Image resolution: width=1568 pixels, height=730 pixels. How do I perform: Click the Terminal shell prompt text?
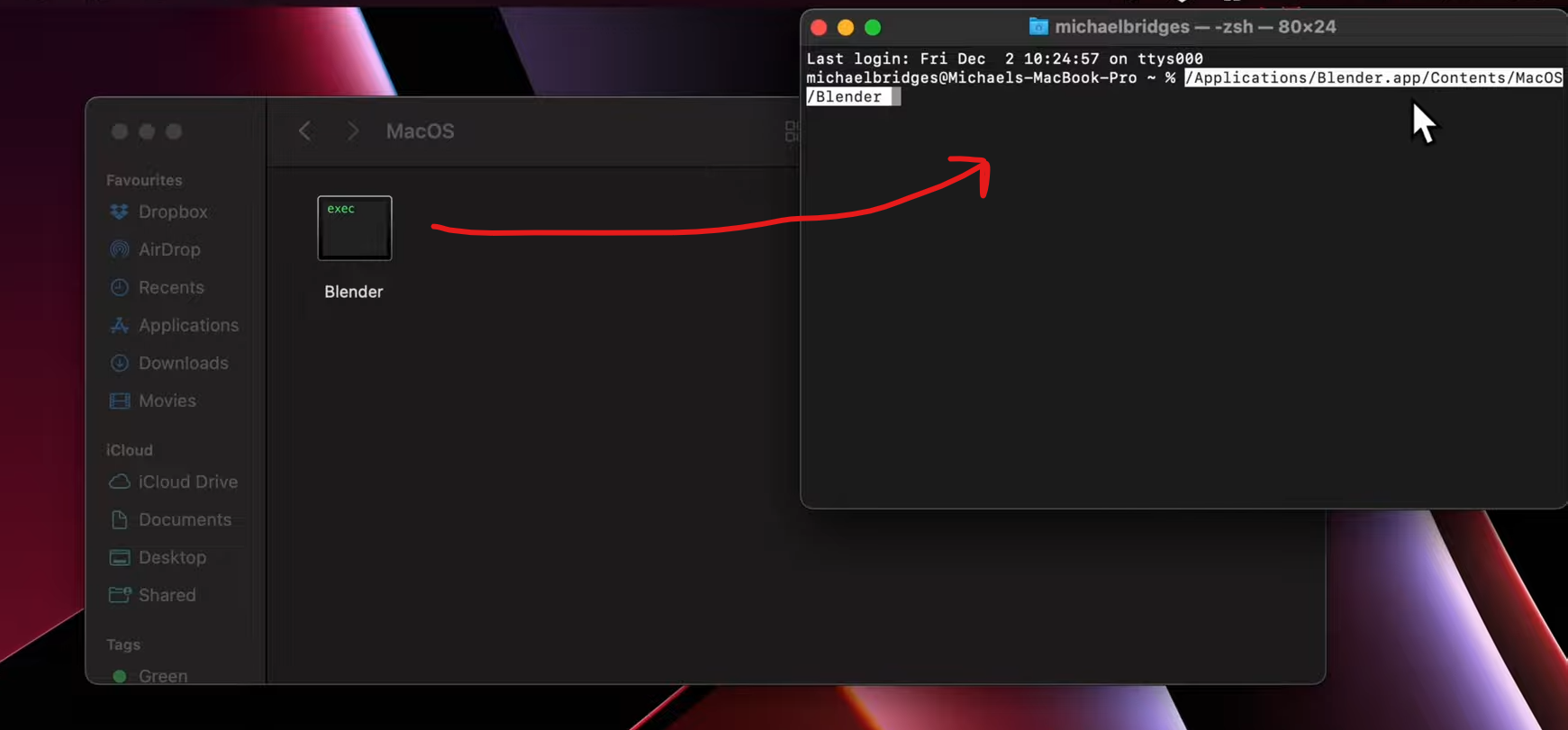coord(991,78)
